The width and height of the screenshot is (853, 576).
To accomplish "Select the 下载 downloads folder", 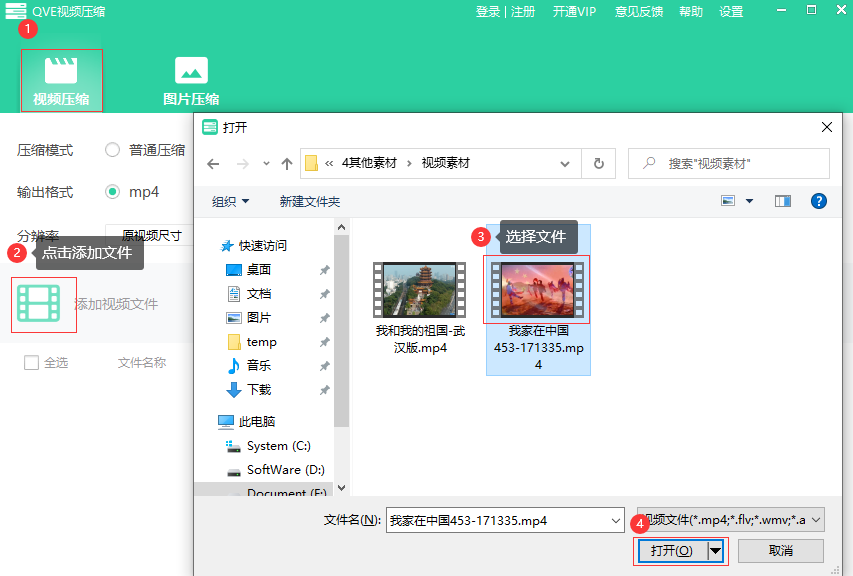I will point(258,390).
